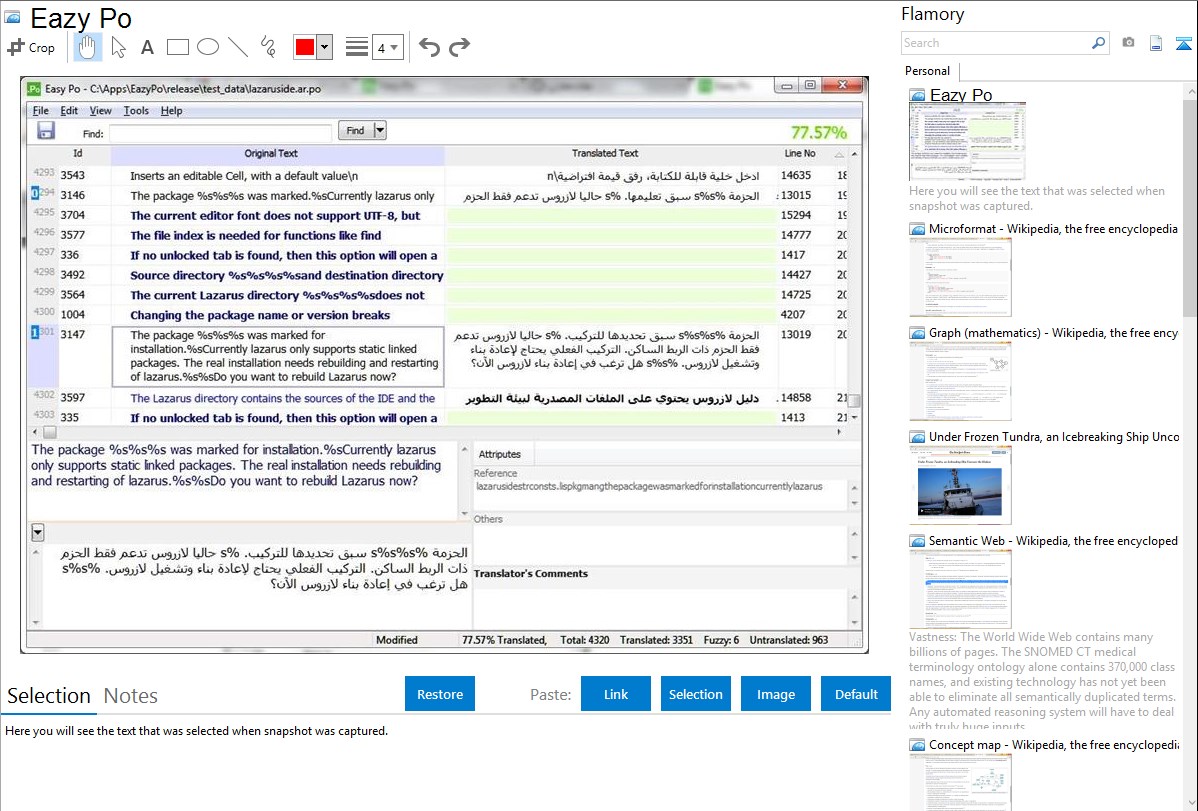
Task: Click the line thickness icon
Action: pos(357,47)
